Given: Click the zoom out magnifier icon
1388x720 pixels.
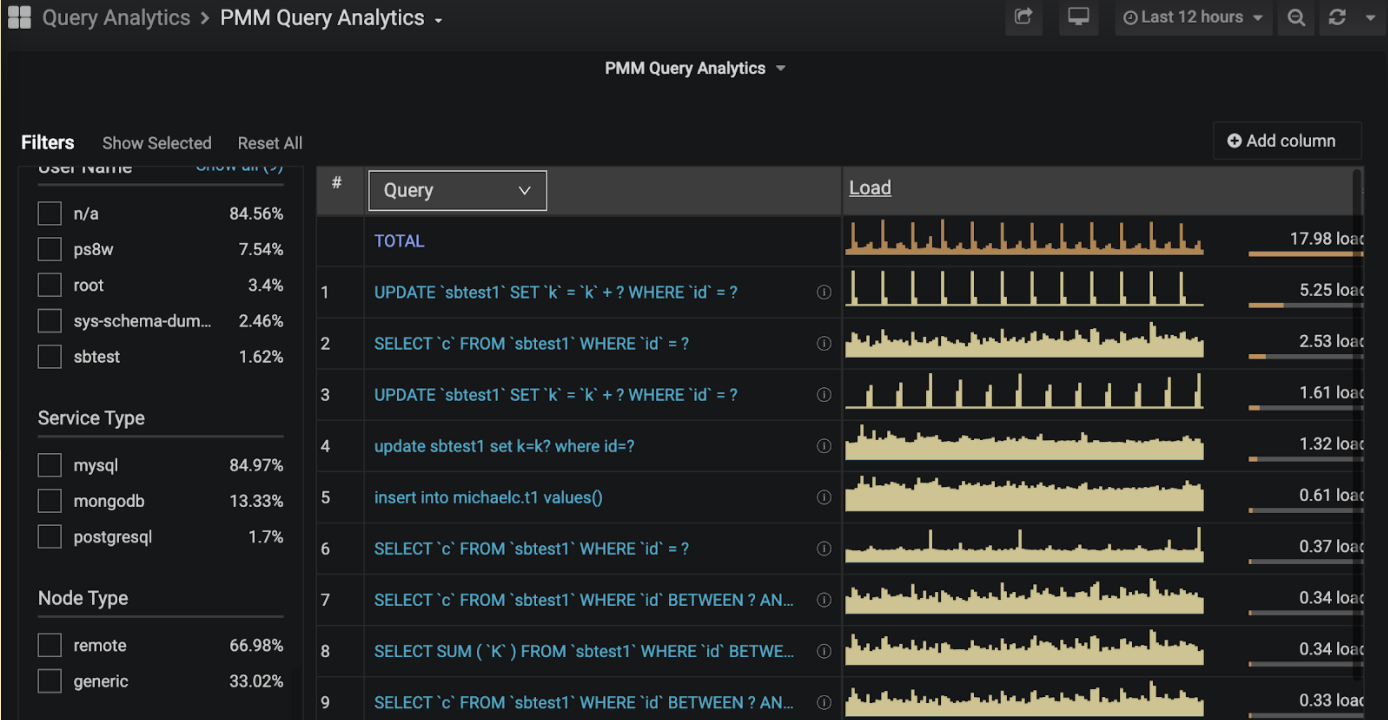Looking at the screenshot, I should coord(1296,17).
